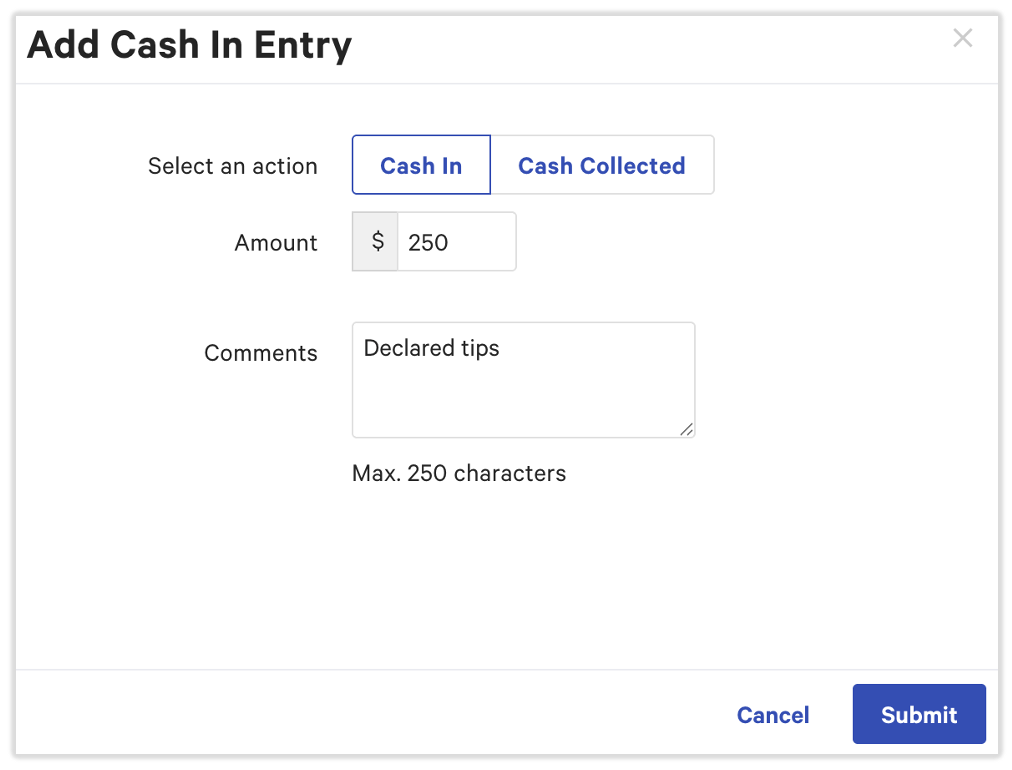Screen dimensions: 1012x770
Task: Cancel the cash entry
Action: (x=773, y=715)
